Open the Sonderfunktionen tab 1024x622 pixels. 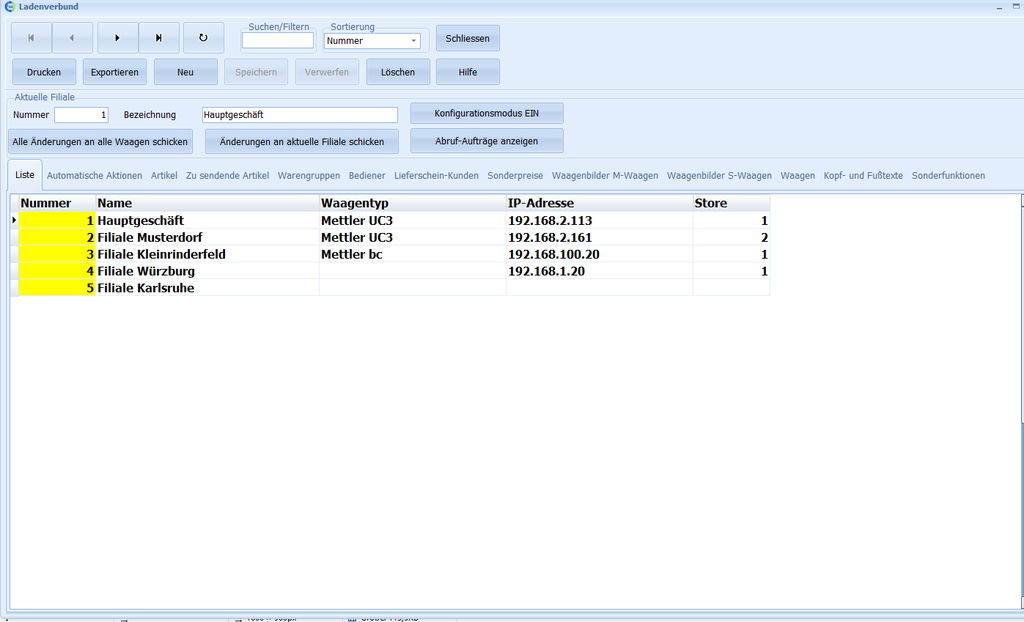point(947,175)
